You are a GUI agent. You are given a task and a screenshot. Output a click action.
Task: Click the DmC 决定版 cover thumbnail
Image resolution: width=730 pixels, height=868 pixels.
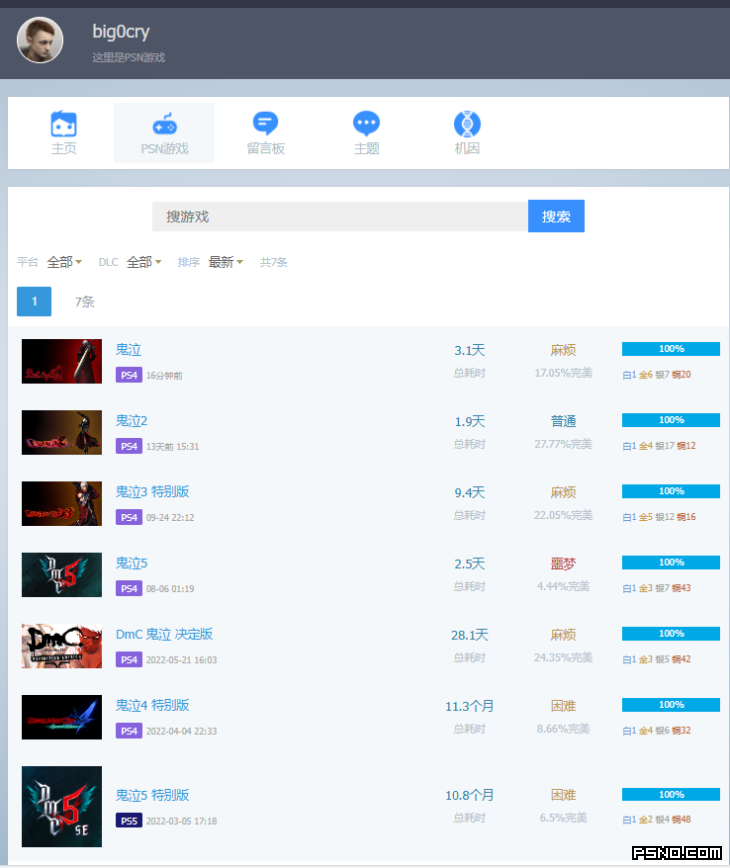tap(62, 645)
